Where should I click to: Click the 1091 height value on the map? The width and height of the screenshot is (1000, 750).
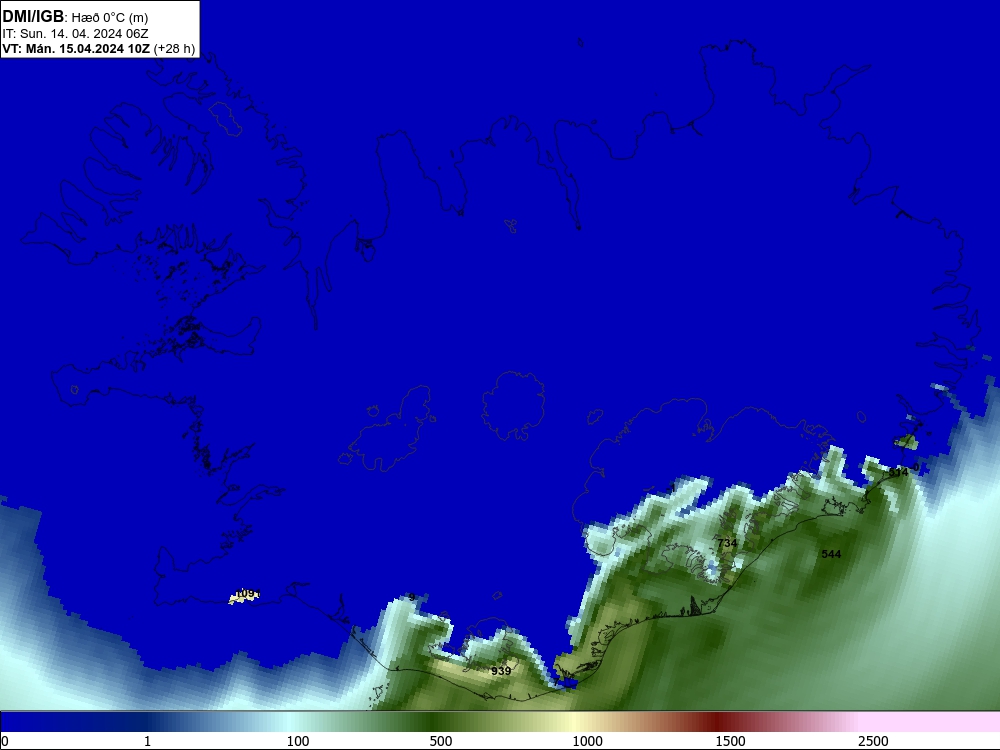(x=246, y=594)
